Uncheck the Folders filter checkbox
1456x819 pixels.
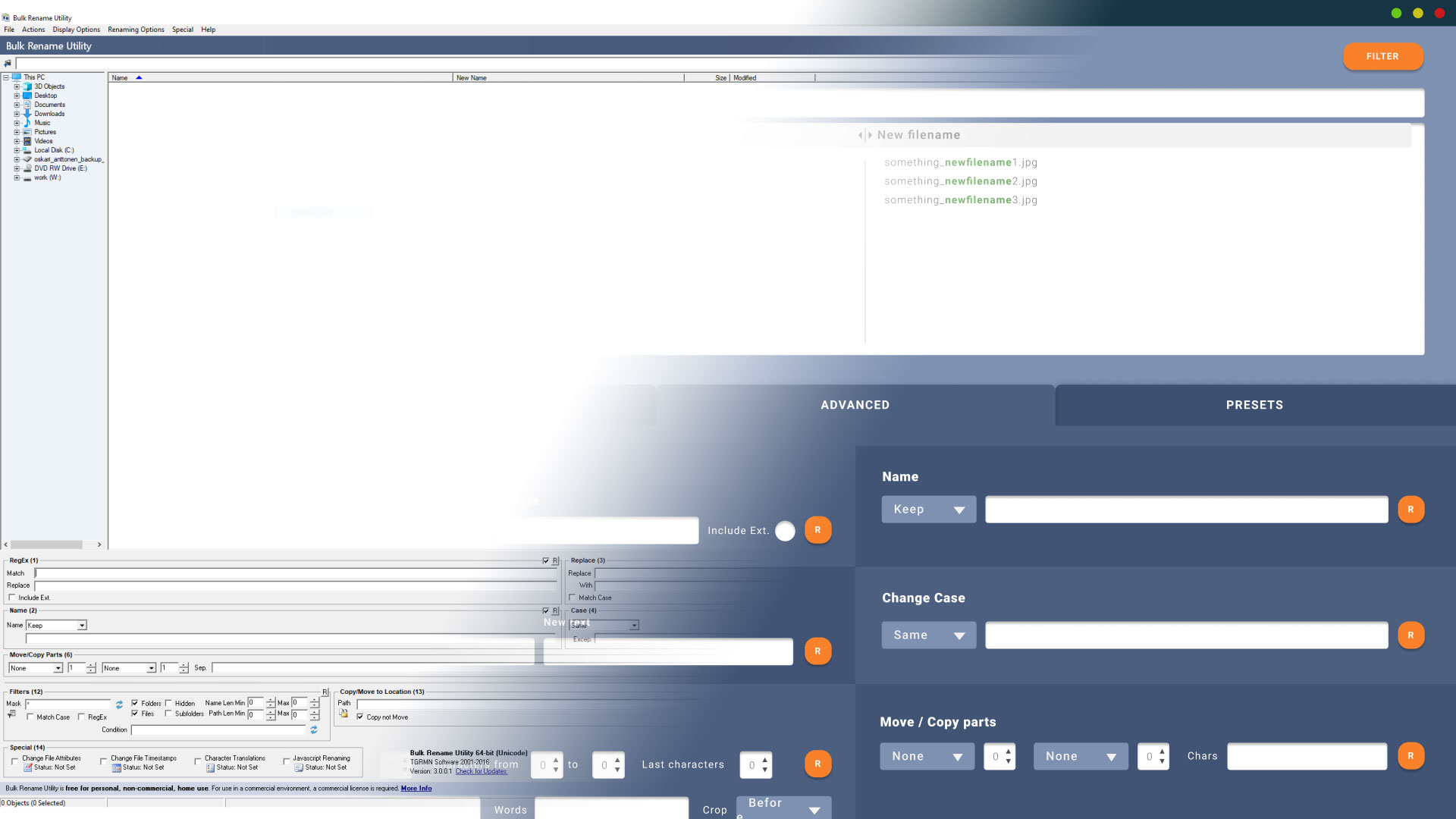[x=135, y=703]
